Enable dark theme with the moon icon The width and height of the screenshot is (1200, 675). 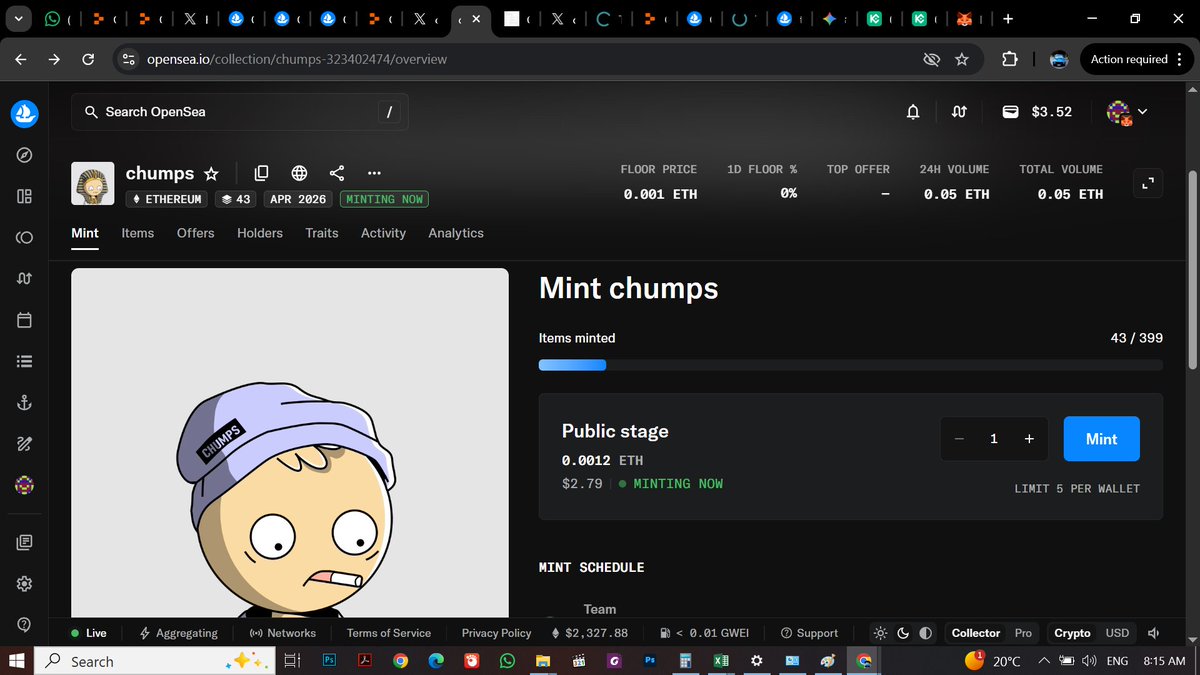click(x=902, y=632)
